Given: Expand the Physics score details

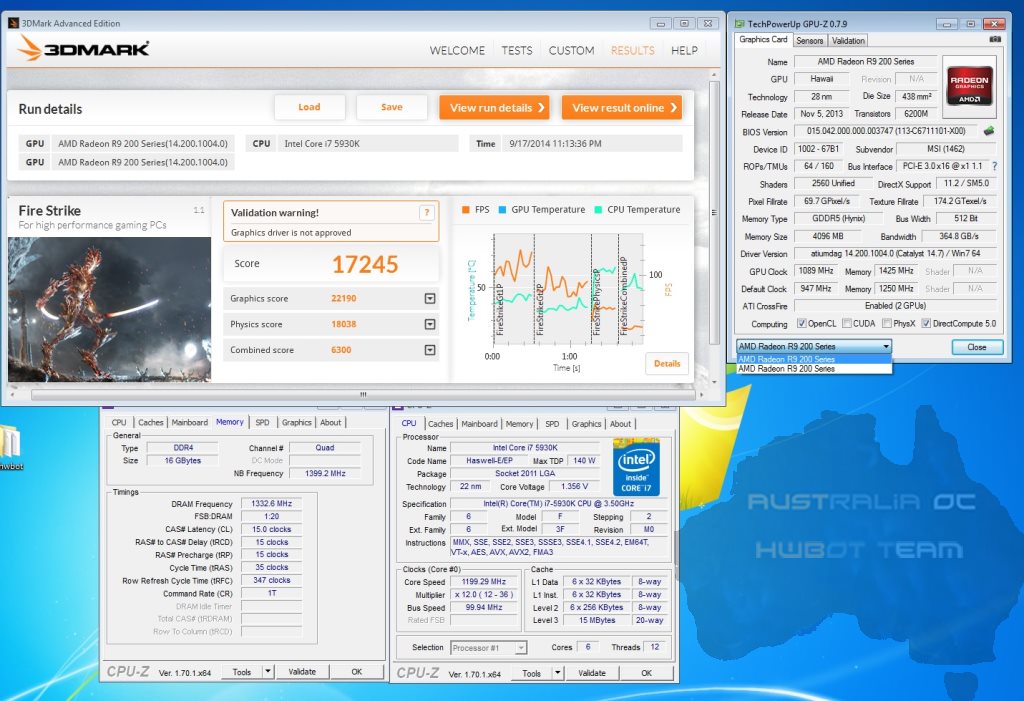Looking at the screenshot, I should 430,324.
